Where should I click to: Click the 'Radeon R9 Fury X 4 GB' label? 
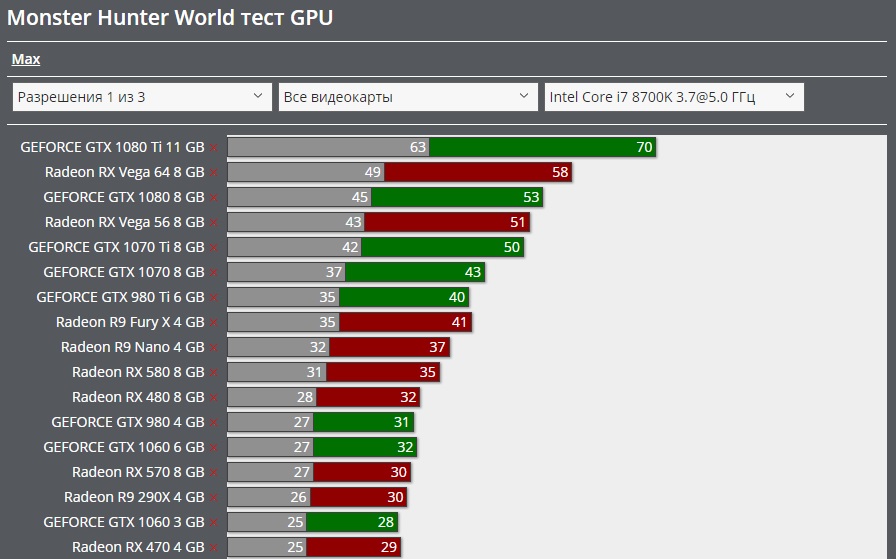pyautogui.click(x=130, y=322)
